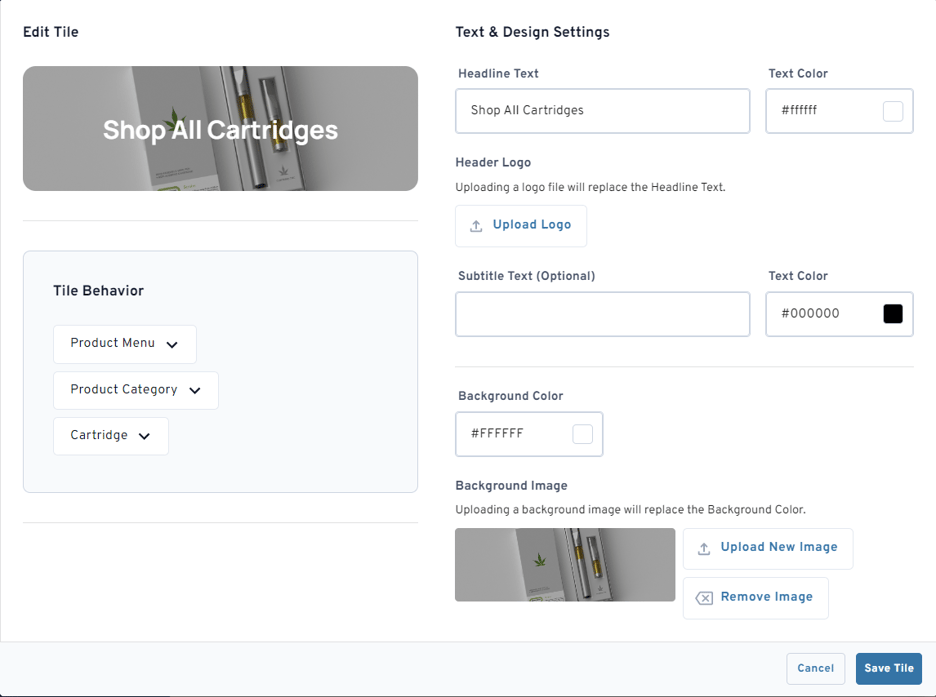Open the background color swatch picker
Viewport: 936px width, 697px height.
point(582,434)
